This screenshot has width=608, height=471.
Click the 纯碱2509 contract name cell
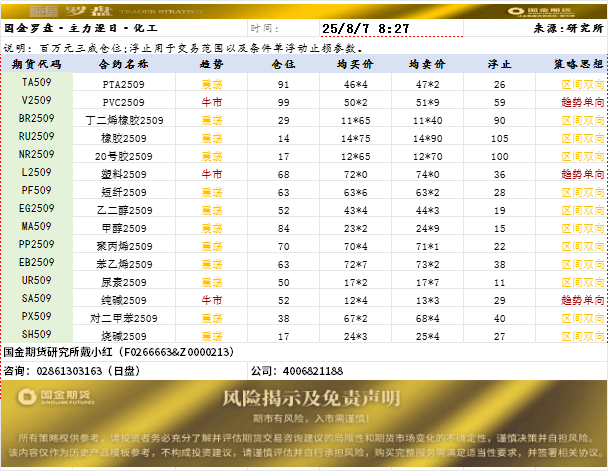click(124, 300)
